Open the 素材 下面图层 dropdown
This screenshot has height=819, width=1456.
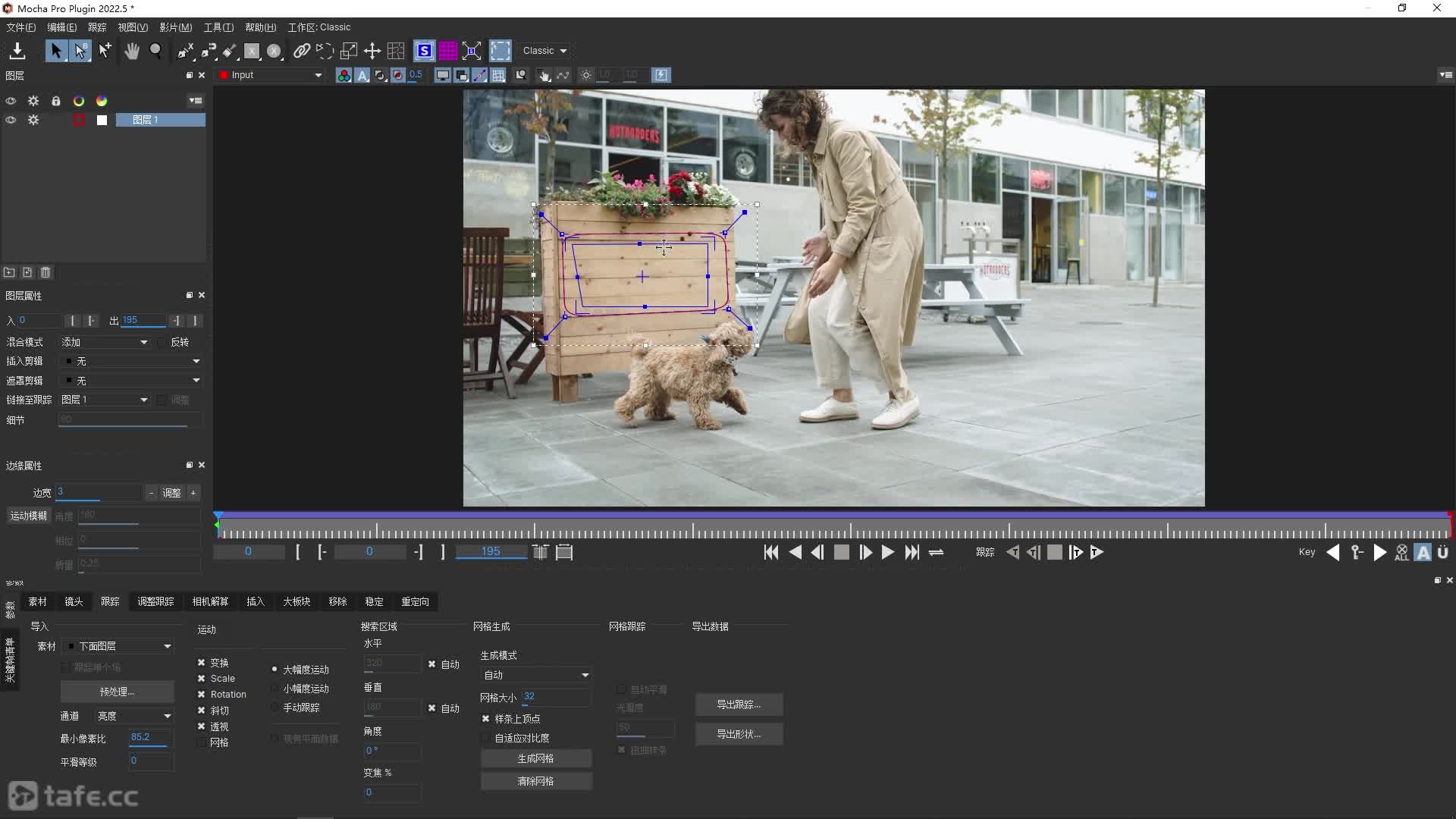click(118, 646)
